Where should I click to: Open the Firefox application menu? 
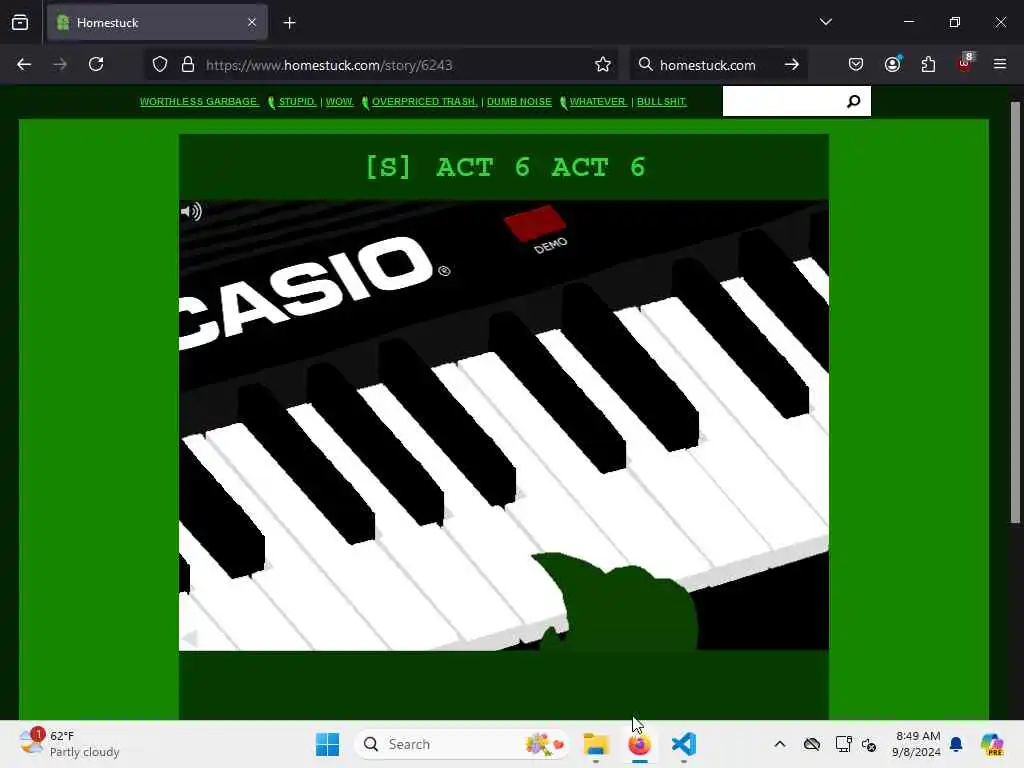[1000, 65]
